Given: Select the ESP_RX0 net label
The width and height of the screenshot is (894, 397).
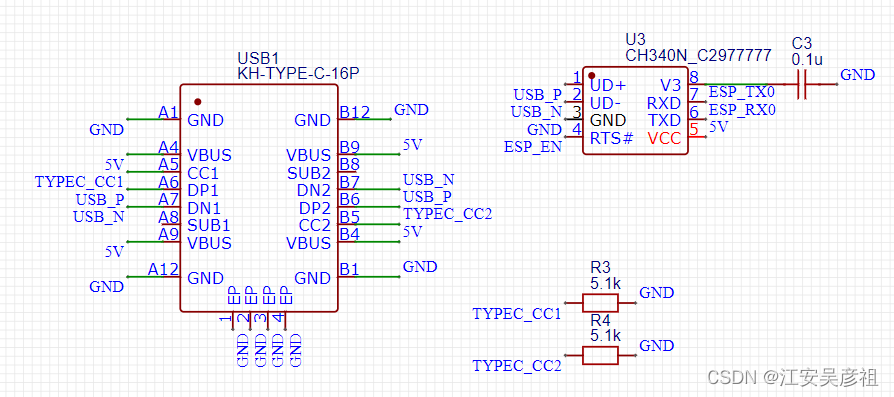Looking at the screenshot, I should pos(742,110).
